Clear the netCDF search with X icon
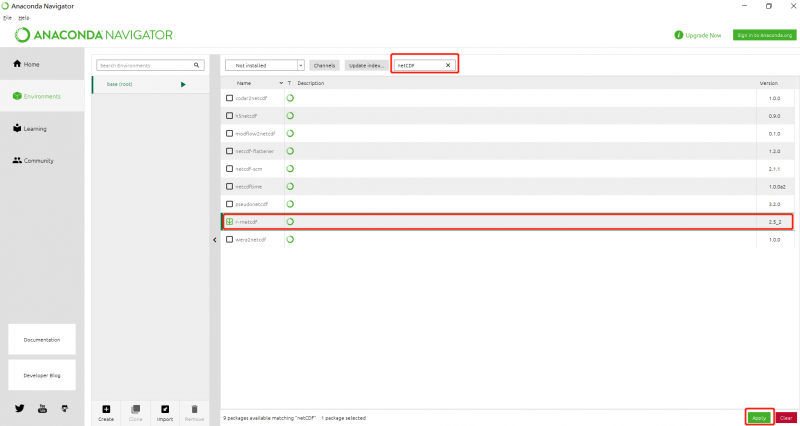800x426 pixels. [448, 65]
